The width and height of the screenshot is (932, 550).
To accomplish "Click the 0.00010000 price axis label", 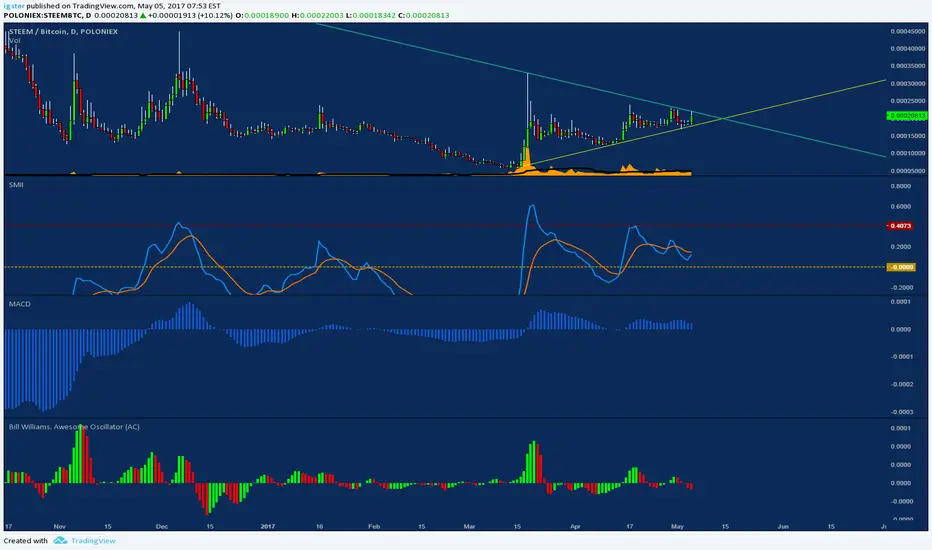I will pos(908,153).
